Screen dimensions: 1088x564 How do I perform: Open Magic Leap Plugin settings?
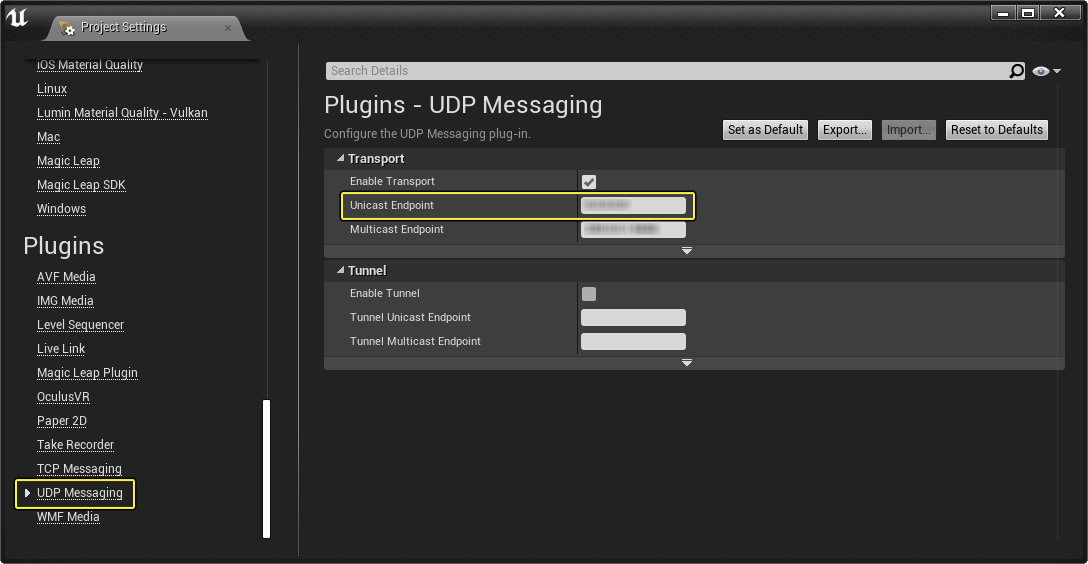87,373
